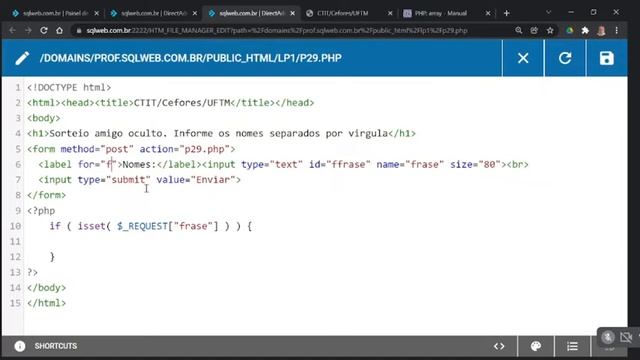Click the browser address bar URL
Screen dimensions: 640x360
coord(277,31)
